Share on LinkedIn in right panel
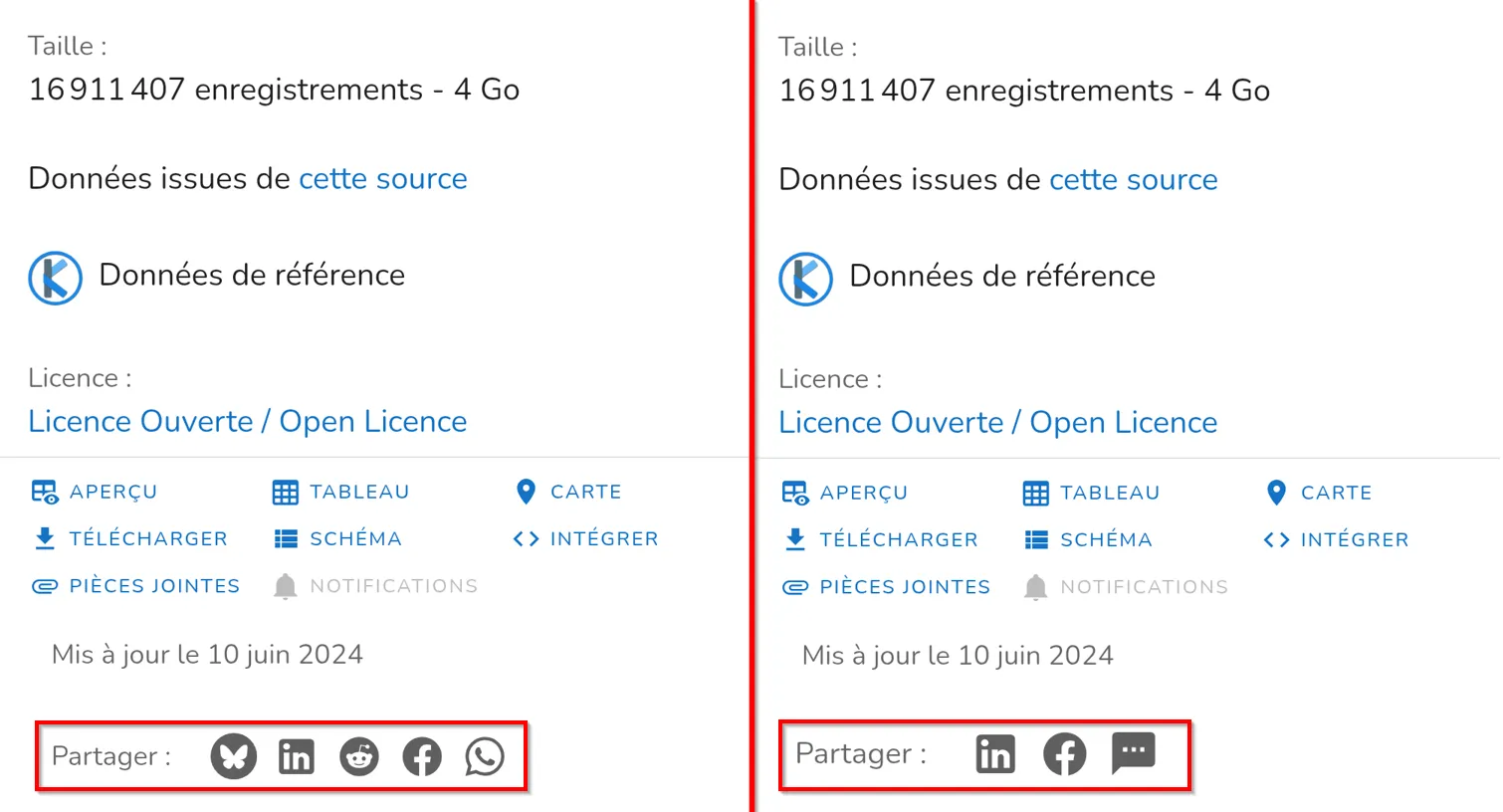The image size is (1503, 812). [x=995, y=754]
